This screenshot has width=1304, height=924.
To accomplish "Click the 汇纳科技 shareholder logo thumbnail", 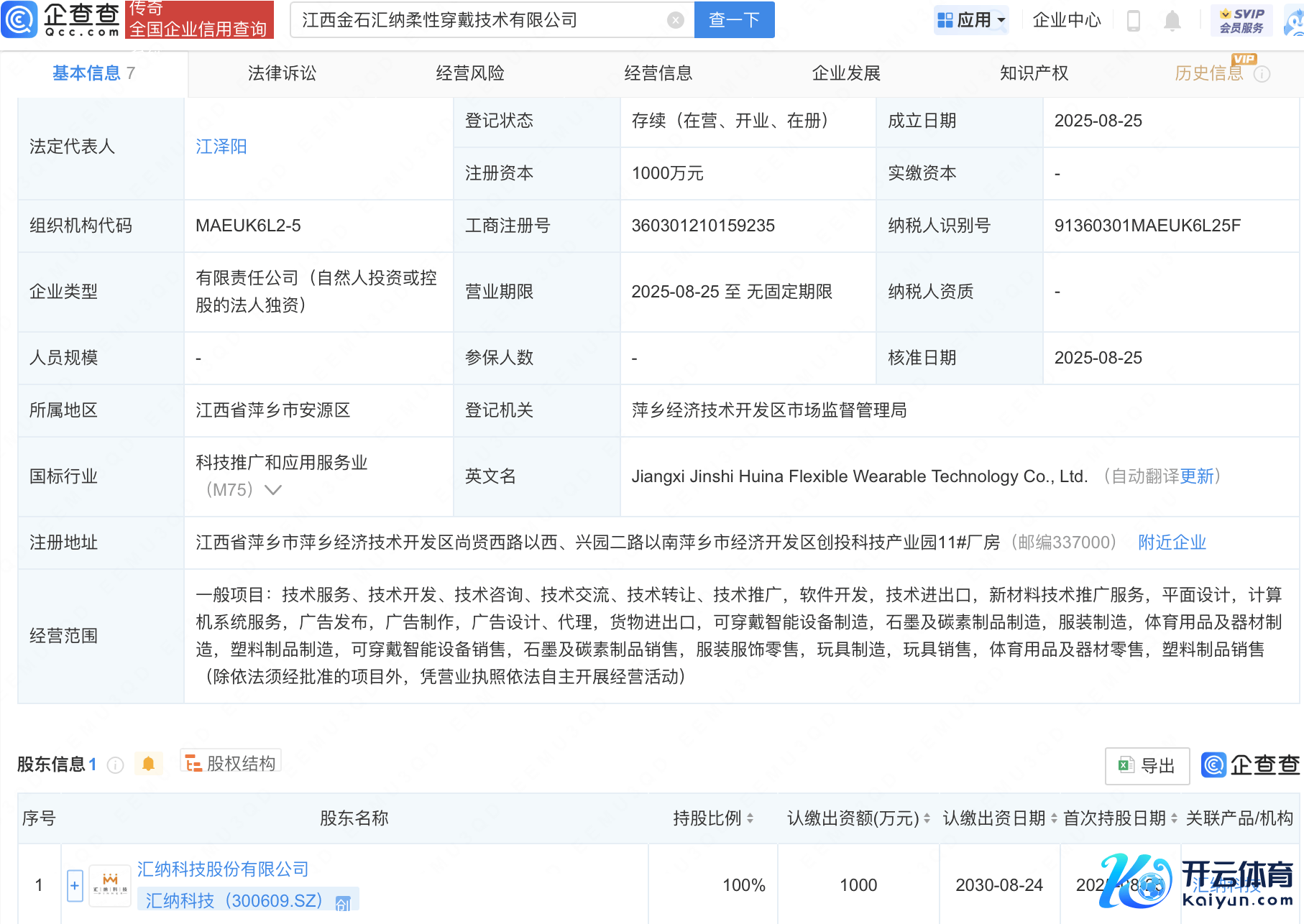I will (110, 885).
